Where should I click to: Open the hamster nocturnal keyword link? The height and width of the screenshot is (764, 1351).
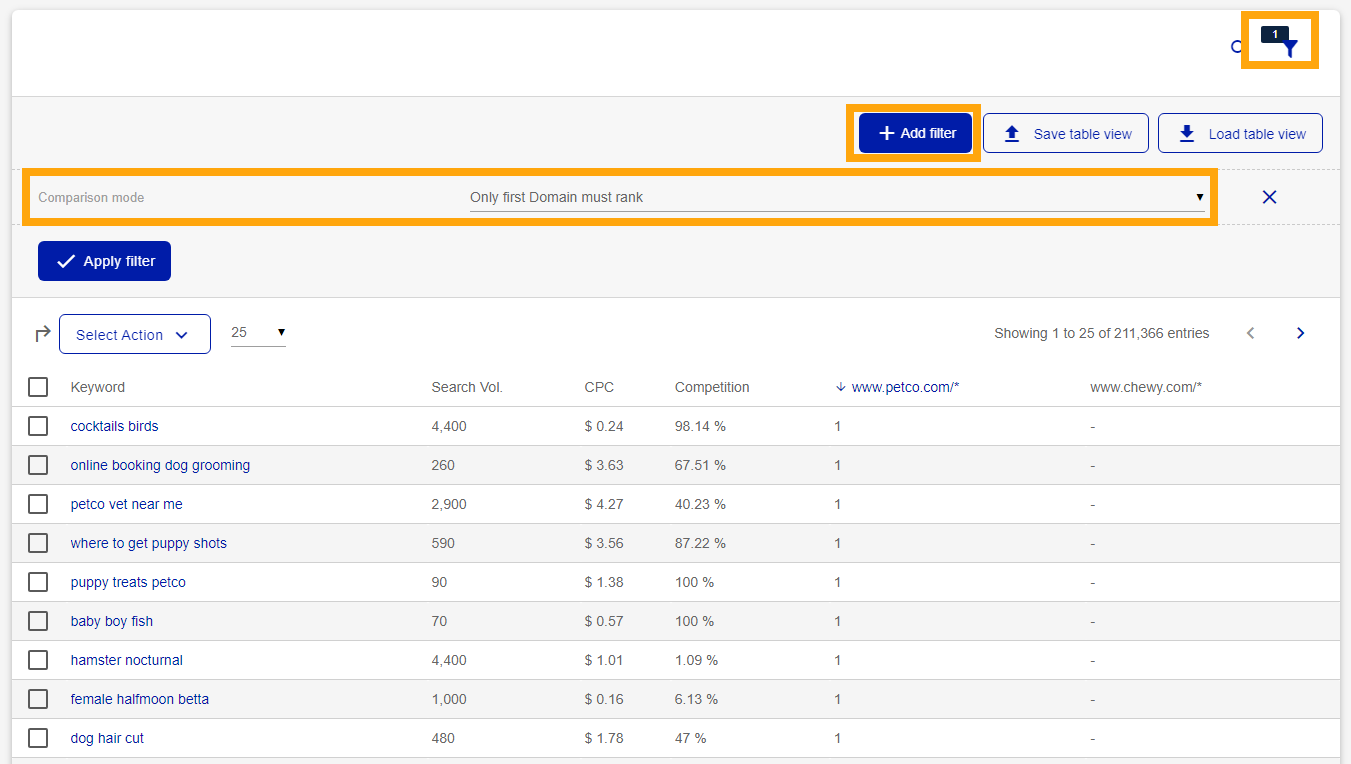[x=126, y=660]
